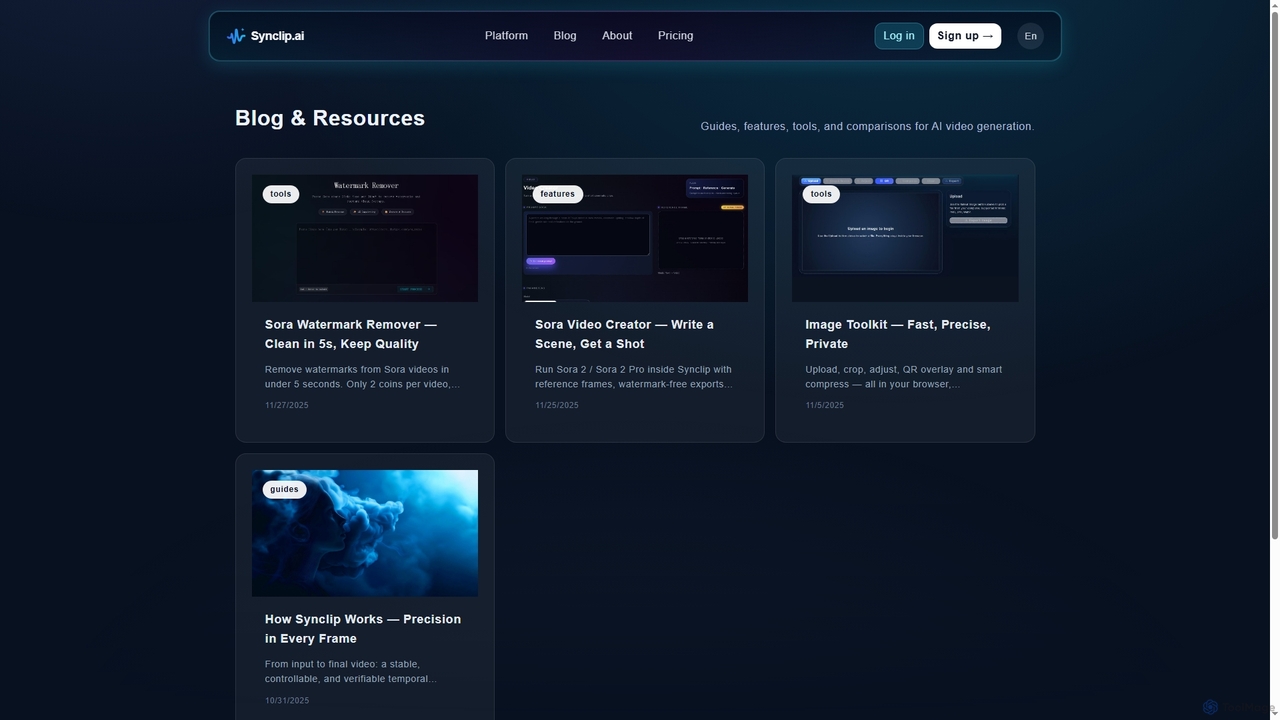Click the Upload, crop, adjust description text
The image size is (1280, 720).
click(904, 377)
